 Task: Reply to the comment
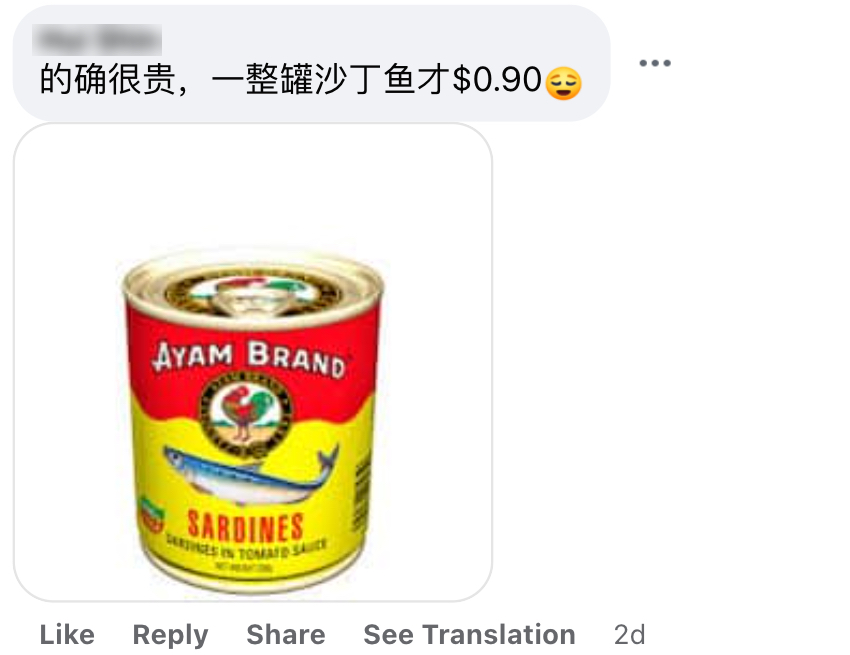[x=170, y=635]
